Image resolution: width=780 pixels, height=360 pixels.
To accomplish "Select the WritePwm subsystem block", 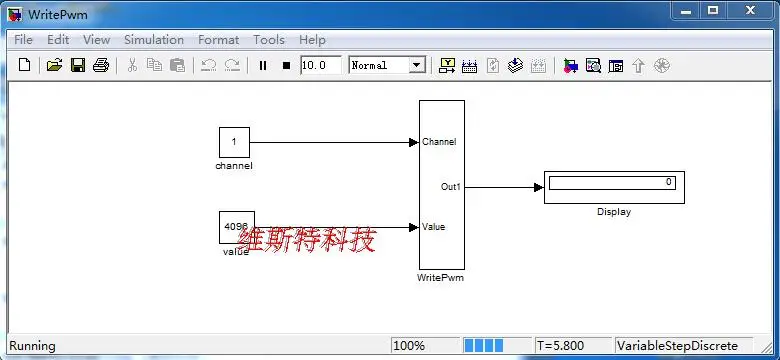I will [x=442, y=184].
